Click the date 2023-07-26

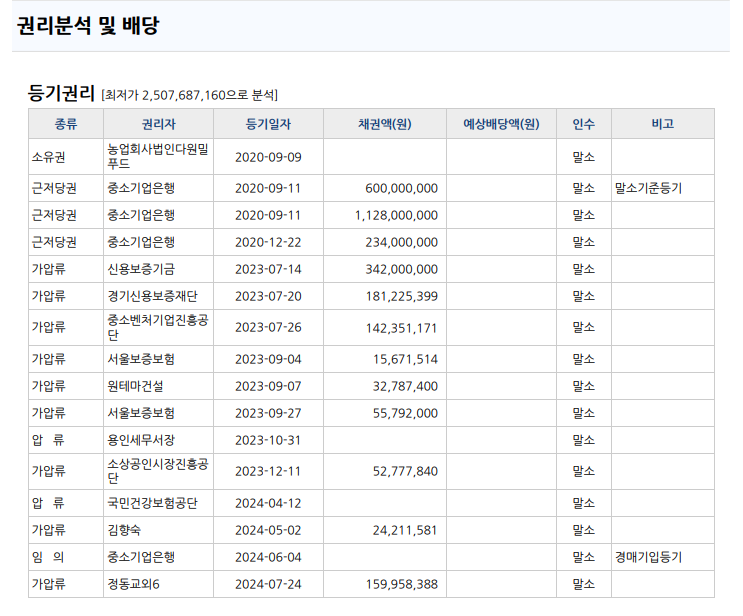click(268, 328)
